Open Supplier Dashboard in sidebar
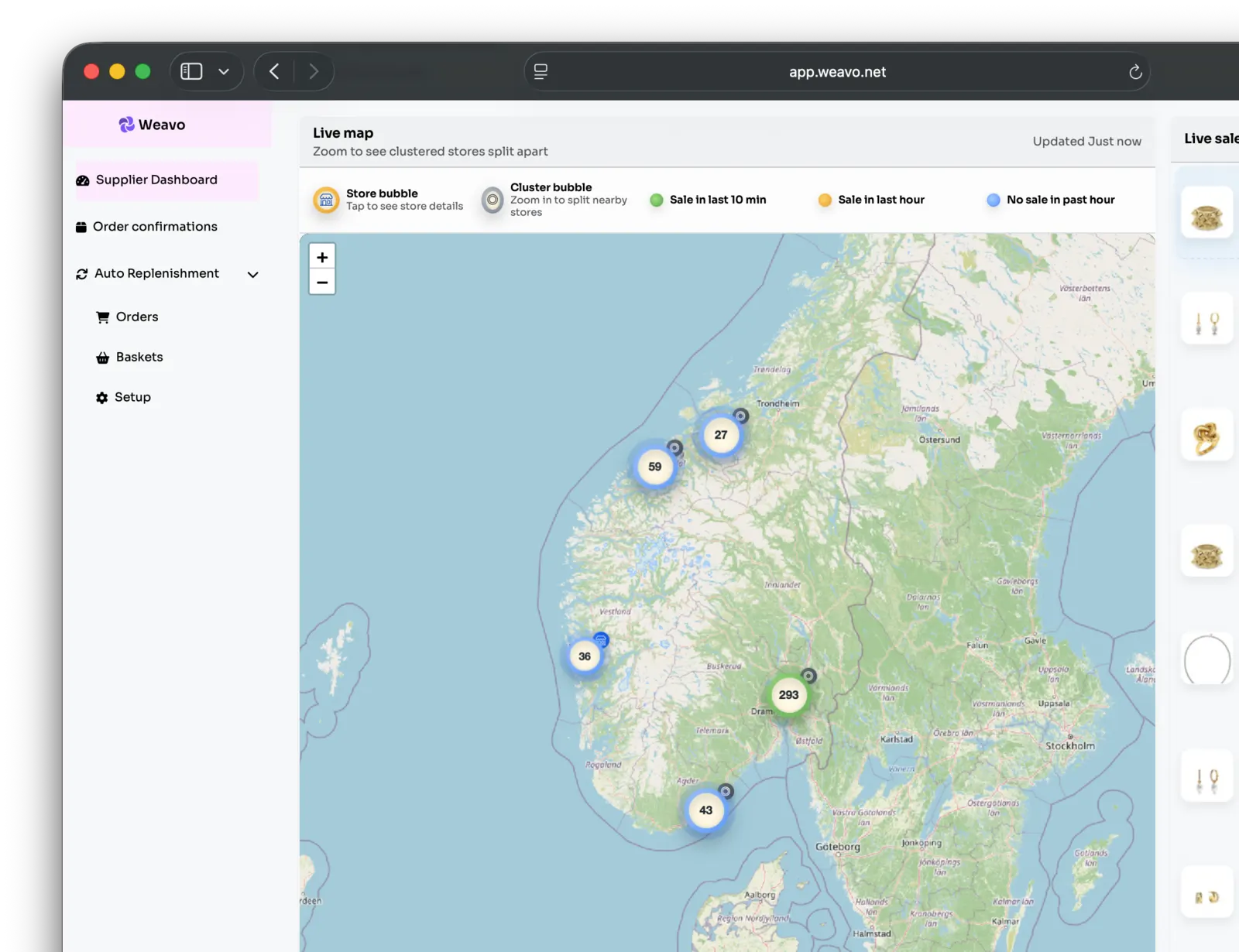This screenshot has width=1239, height=952. point(166,180)
